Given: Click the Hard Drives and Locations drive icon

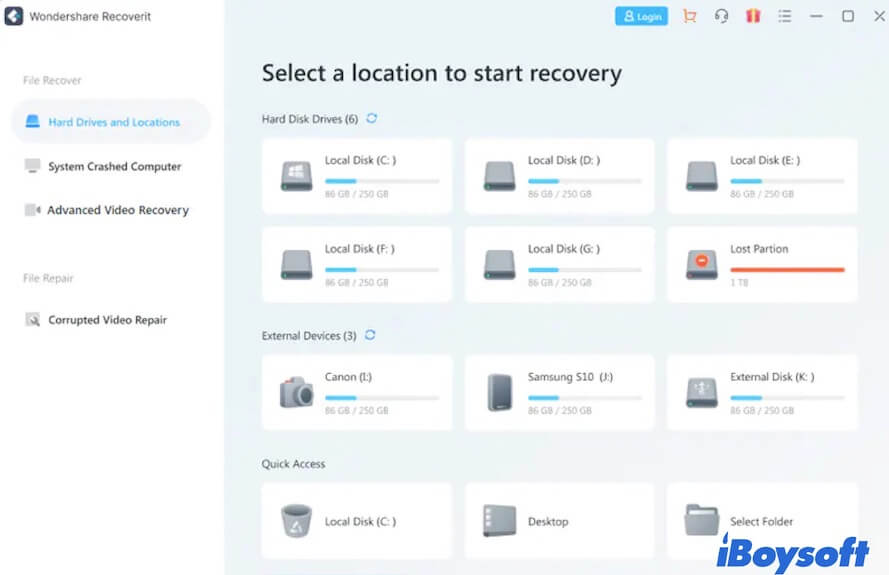Looking at the screenshot, I should (x=32, y=121).
